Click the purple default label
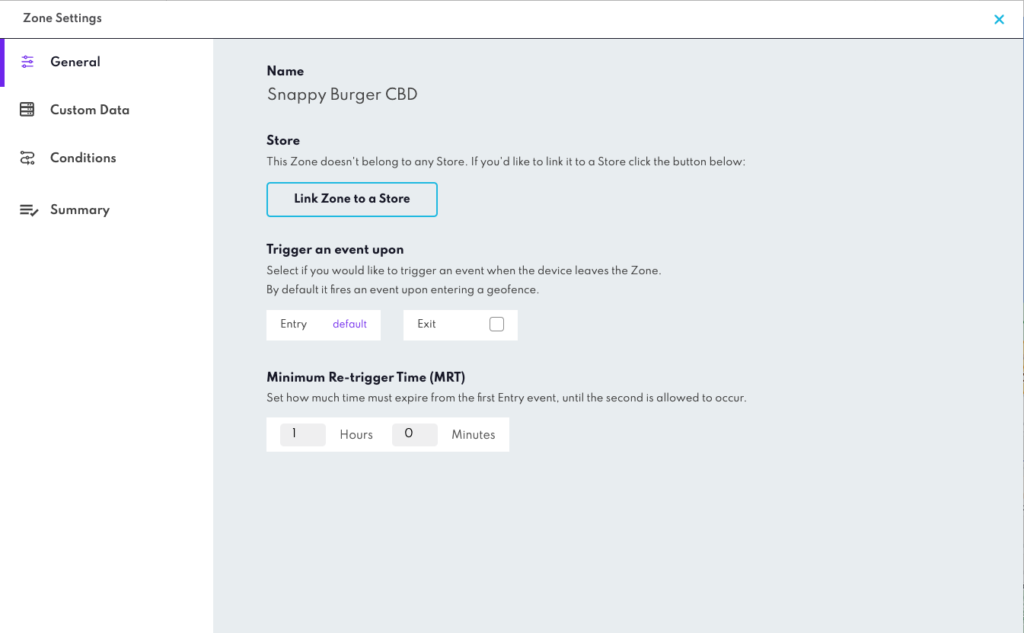The image size is (1024, 633). (x=349, y=324)
